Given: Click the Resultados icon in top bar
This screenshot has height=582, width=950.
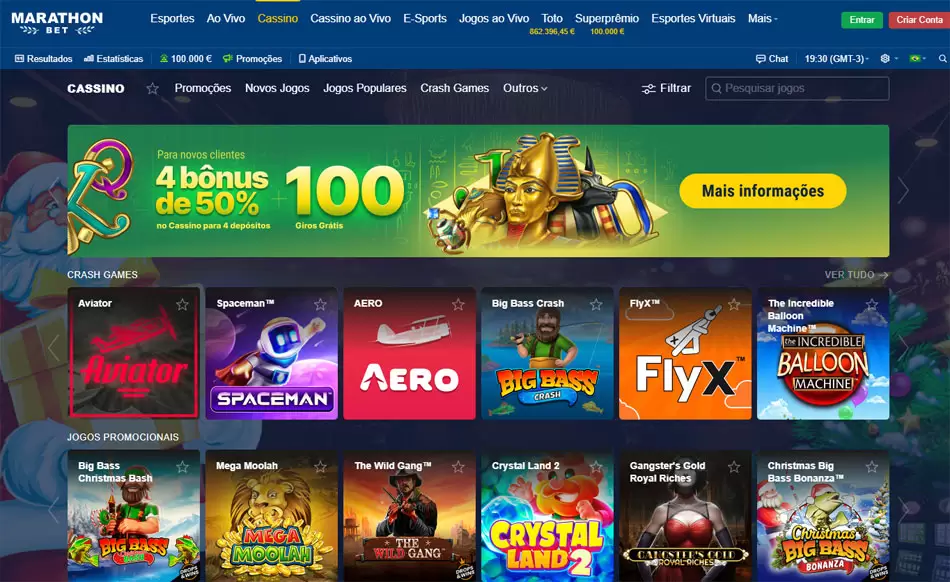Looking at the screenshot, I should tap(19, 59).
